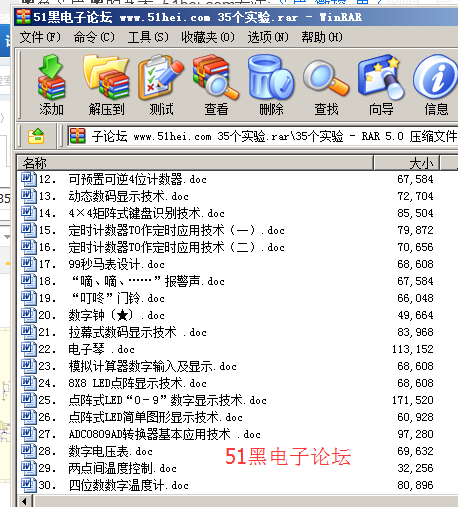Screen dimensions: 458x507
Task: Click size value 97,280
Action: click(x=415, y=434)
